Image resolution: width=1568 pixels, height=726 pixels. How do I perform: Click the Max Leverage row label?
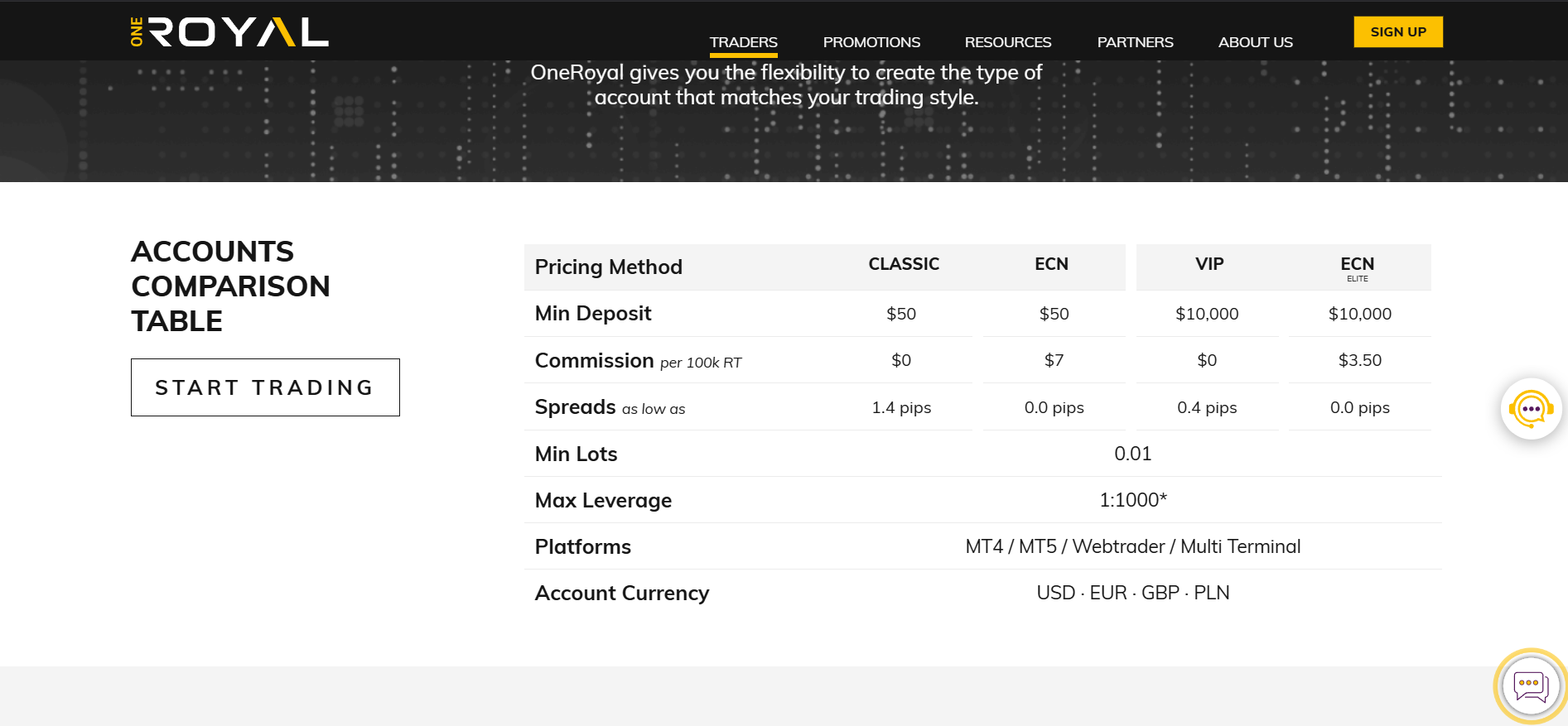coord(604,500)
